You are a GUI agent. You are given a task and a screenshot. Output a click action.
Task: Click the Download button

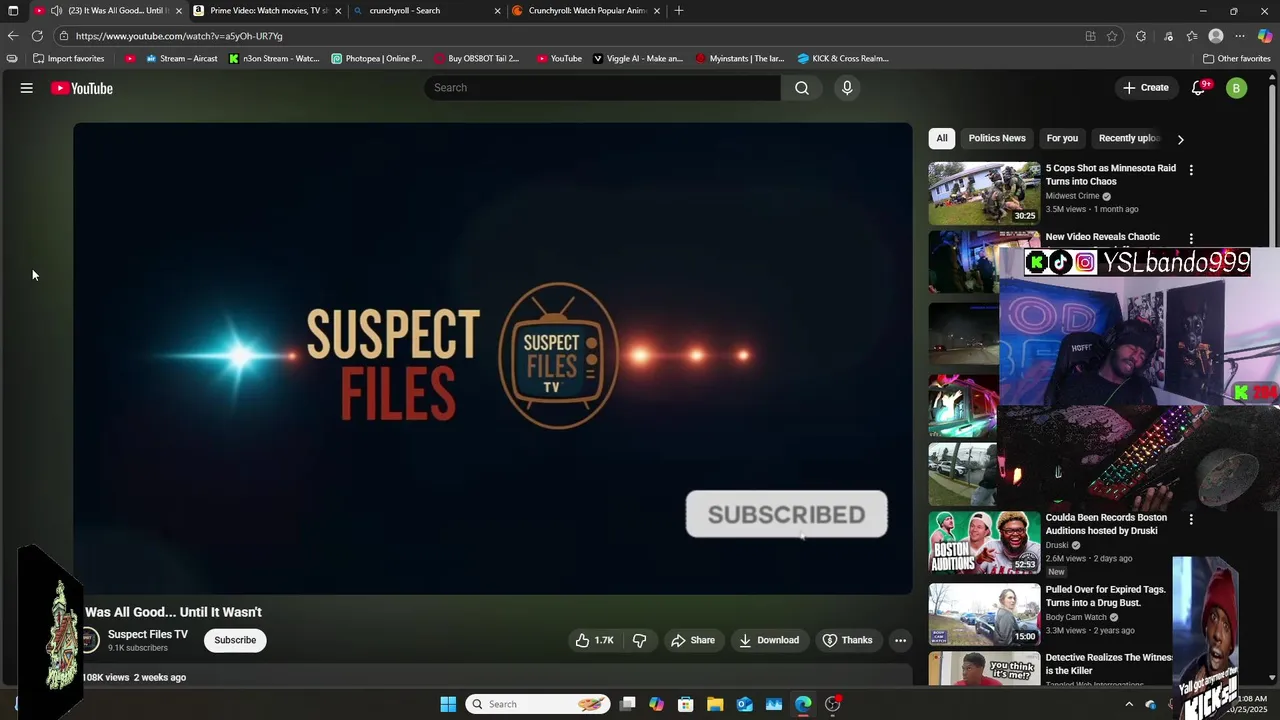(769, 640)
